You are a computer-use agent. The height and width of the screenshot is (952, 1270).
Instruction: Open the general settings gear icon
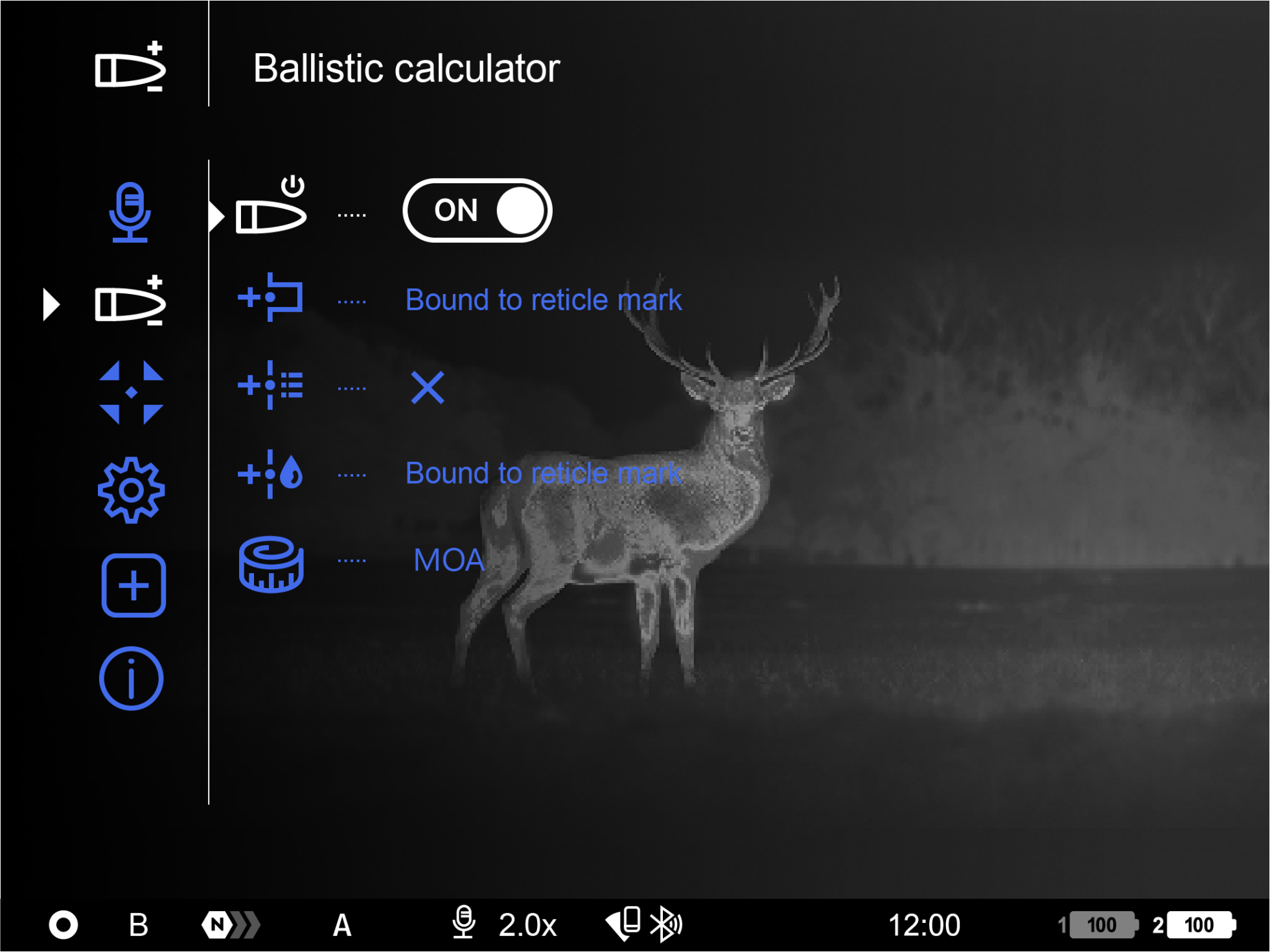point(132,490)
